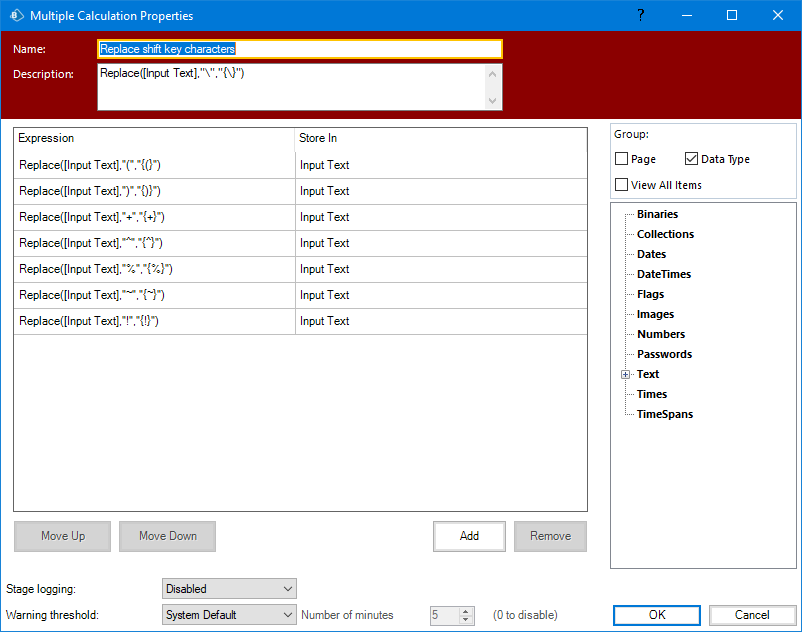Confirm with the OK button
The height and width of the screenshot is (632, 802).
tap(657, 615)
